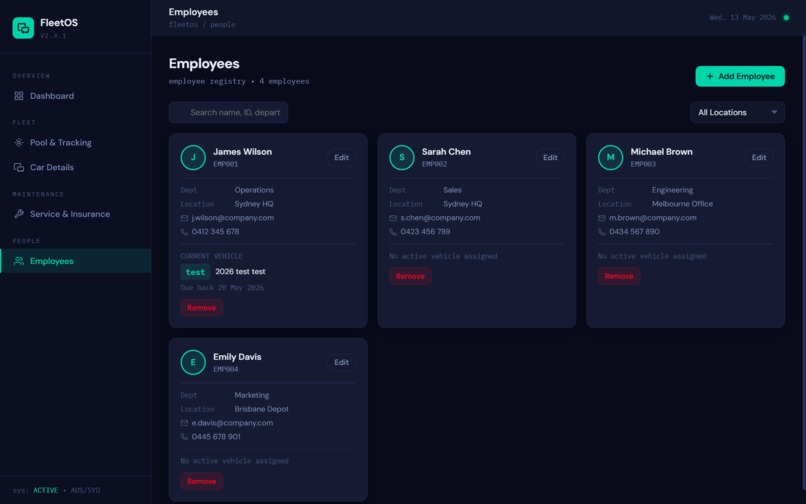Click the version label v2.4.1

pos(53,35)
